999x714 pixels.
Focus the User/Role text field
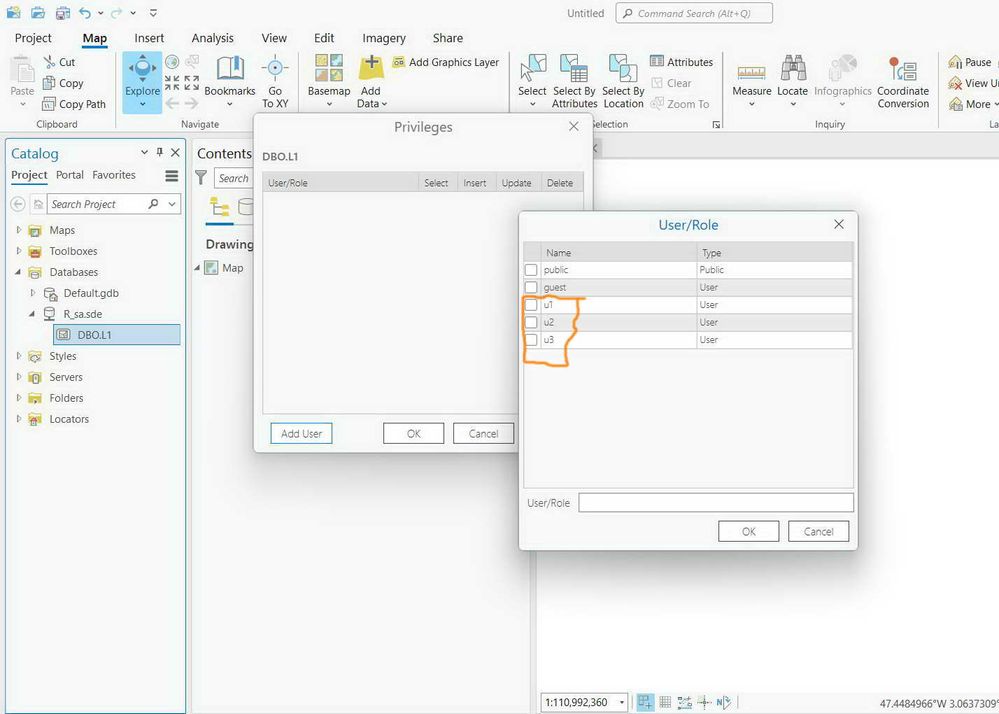pyautogui.click(x=716, y=503)
